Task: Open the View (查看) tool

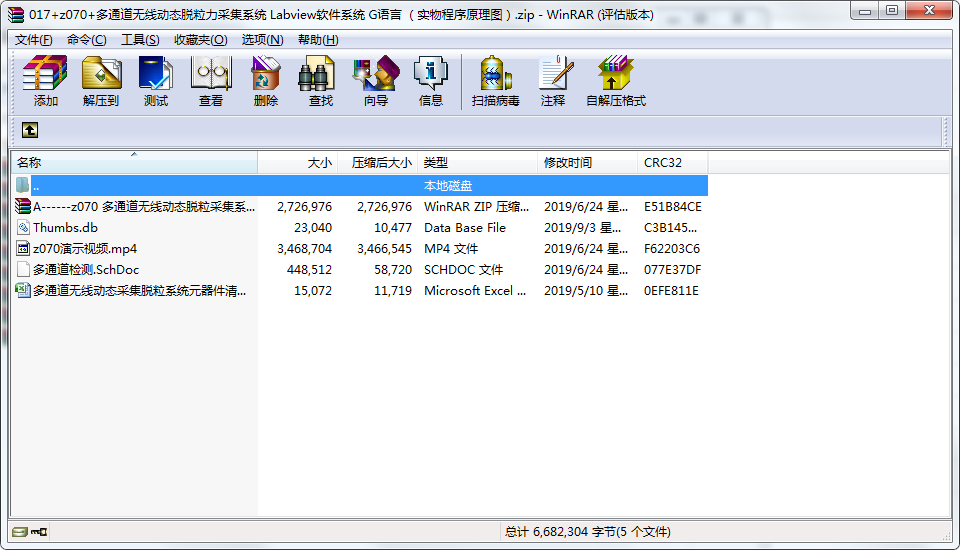Action: (211, 81)
